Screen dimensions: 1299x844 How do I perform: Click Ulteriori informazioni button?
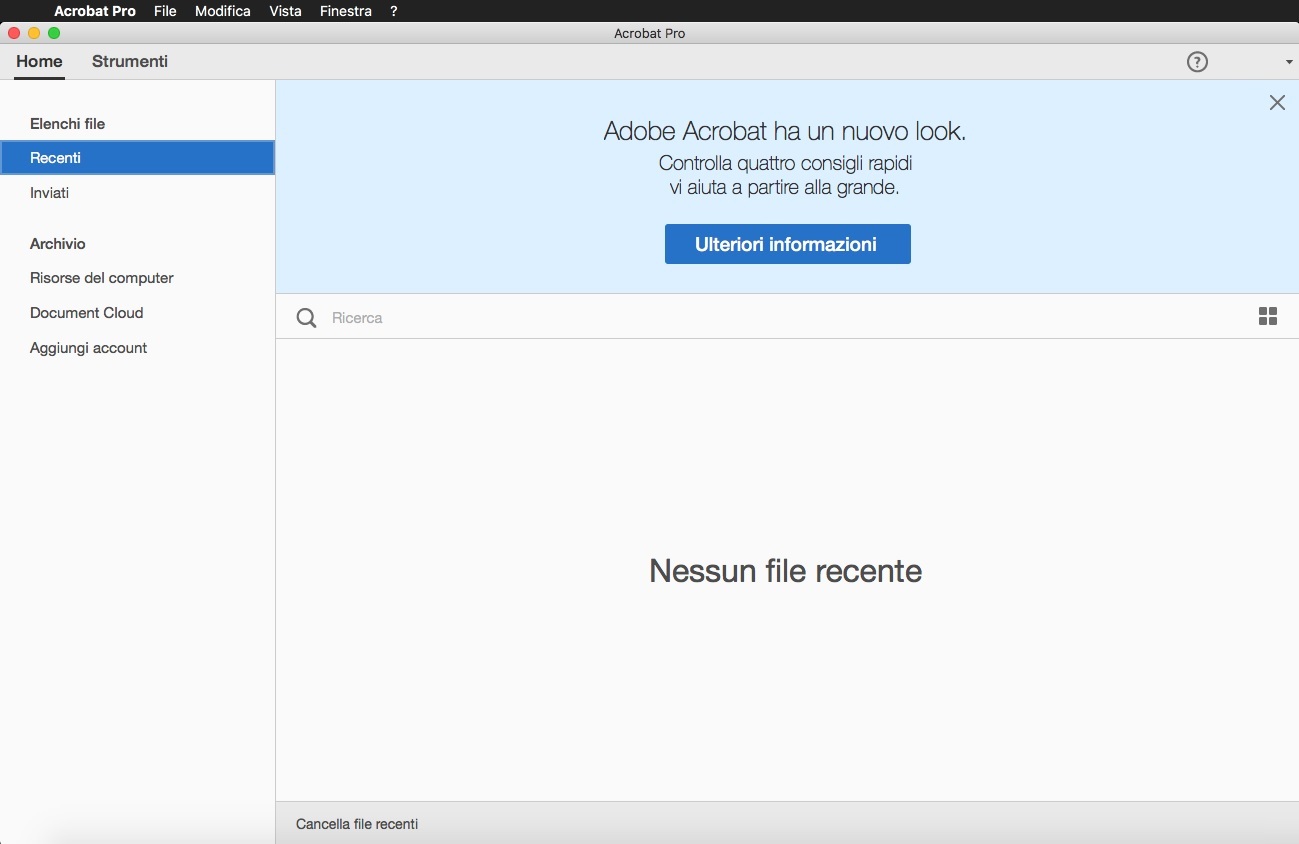coord(787,244)
